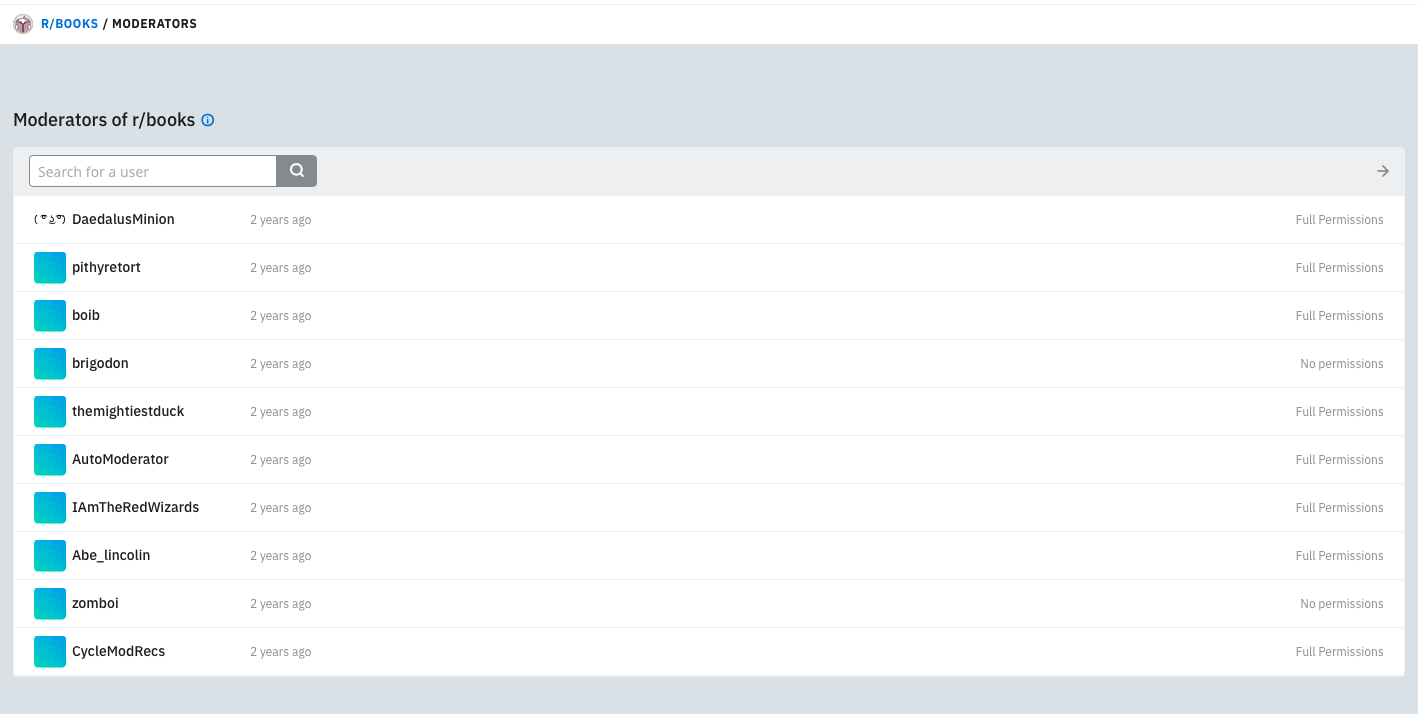The width and height of the screenshot is (1418, 714).
Task: Click brigodon's No permissions label
Action: point(1341,364)
